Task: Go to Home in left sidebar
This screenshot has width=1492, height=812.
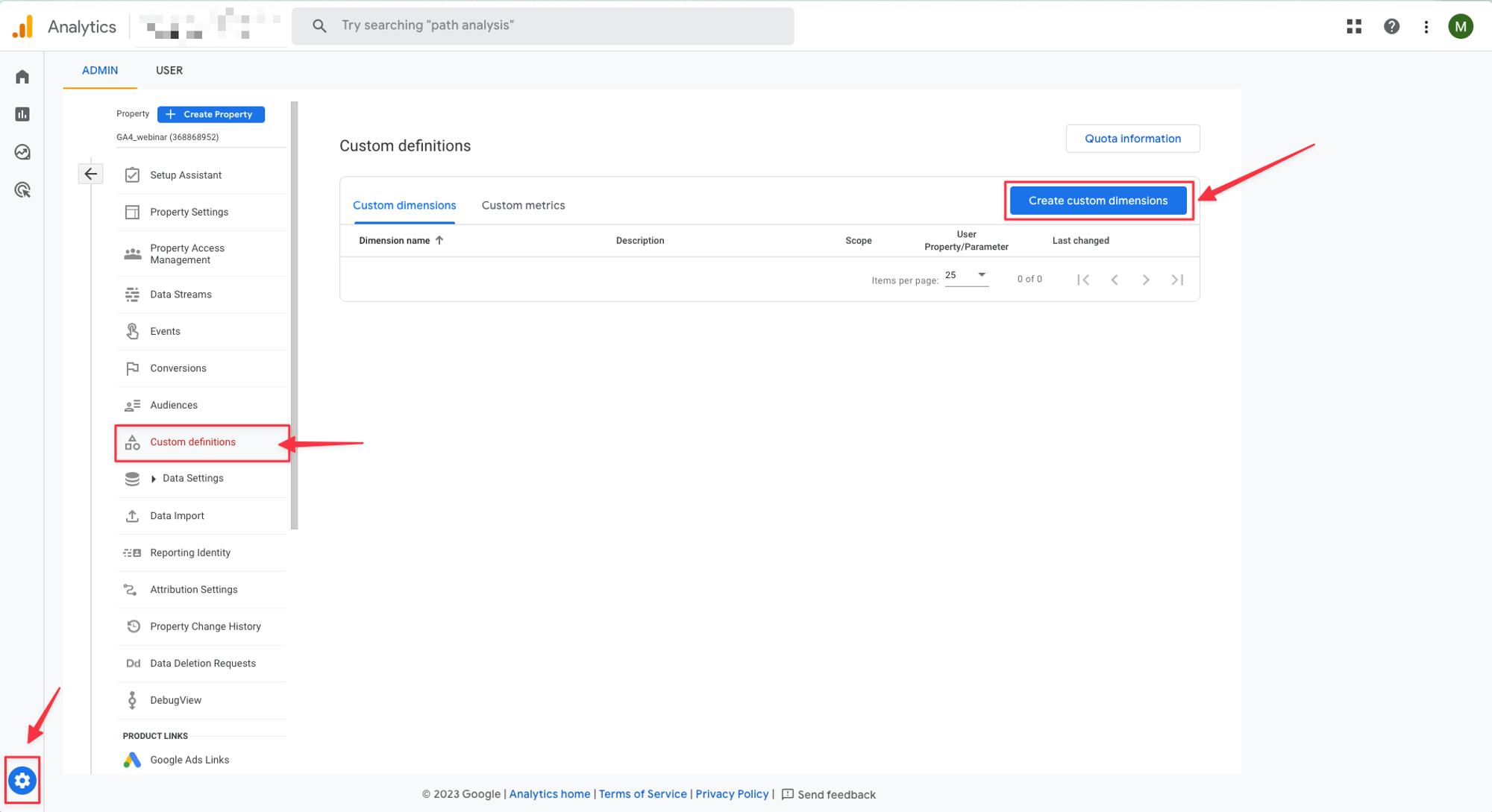Action: [x=22, y=77]
